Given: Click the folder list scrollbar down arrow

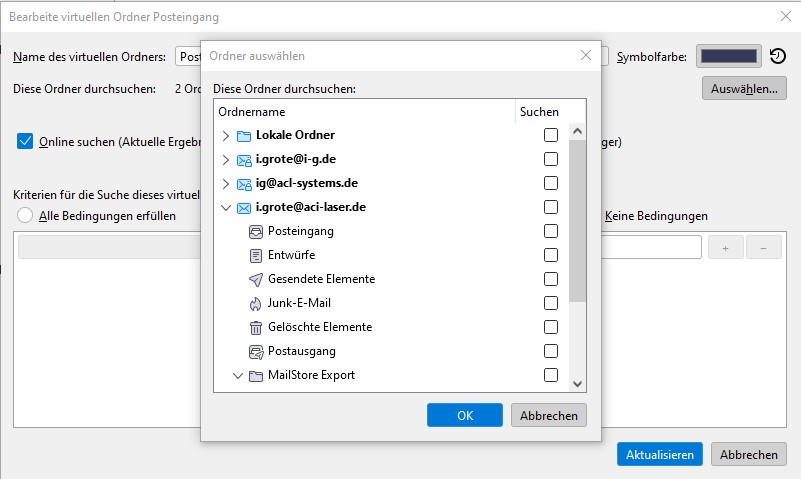Looking at the screenshot, I should pyautogui.click(x=577, y=383).
